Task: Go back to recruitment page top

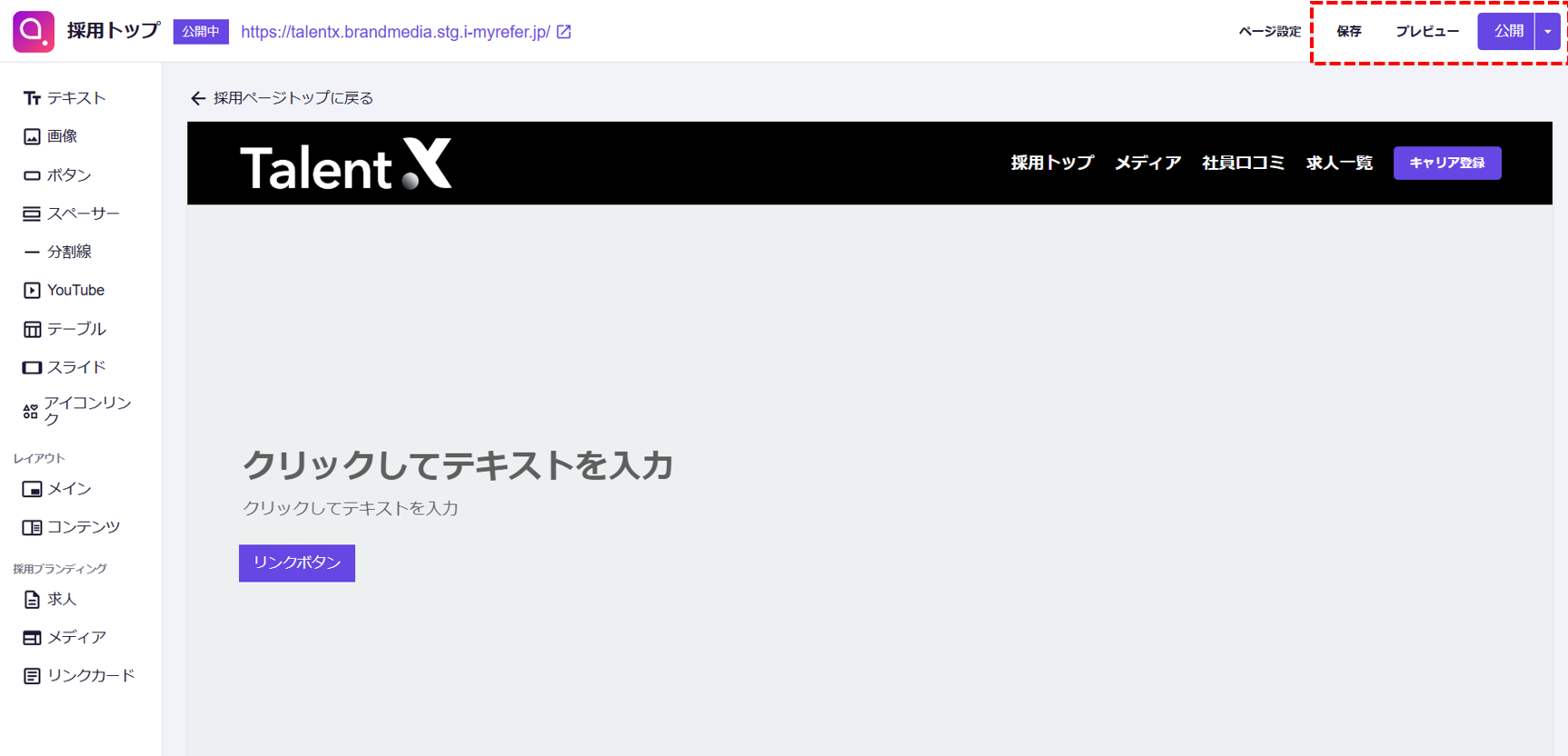Action: click(282, 98)
